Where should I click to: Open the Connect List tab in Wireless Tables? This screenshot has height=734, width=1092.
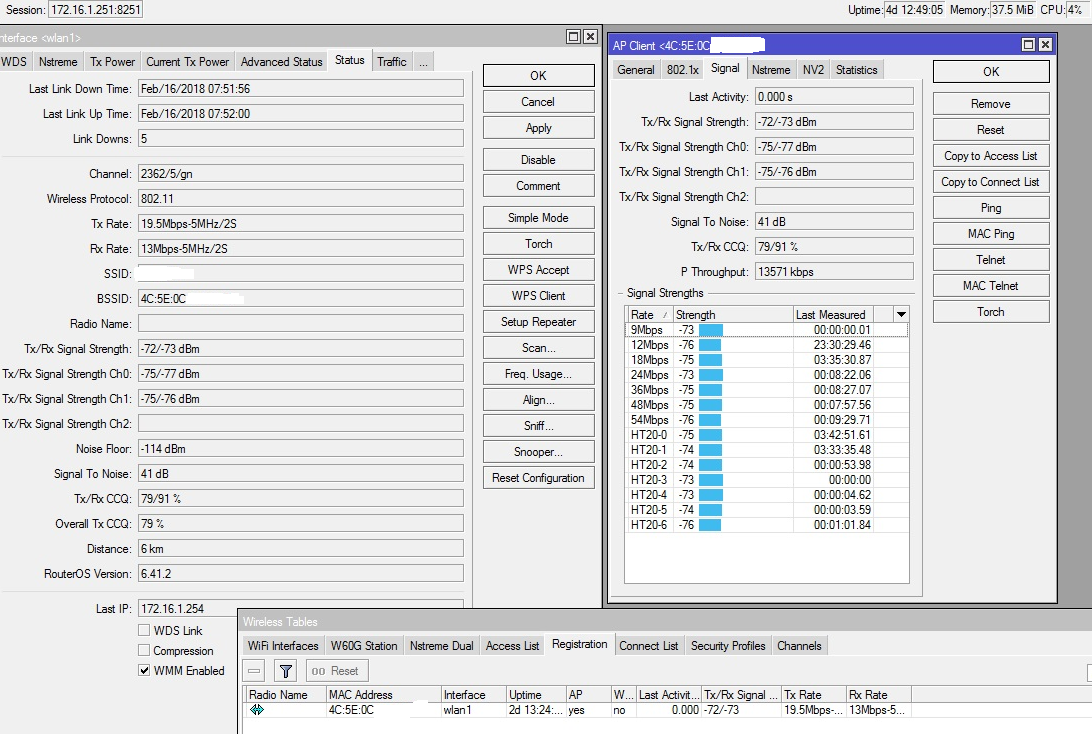(x=648, y=646)
